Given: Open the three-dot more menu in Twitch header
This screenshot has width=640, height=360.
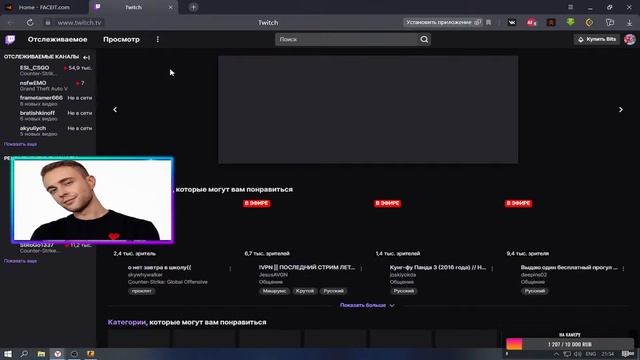Looking at the screenshot, I should (x=158, y=39).
